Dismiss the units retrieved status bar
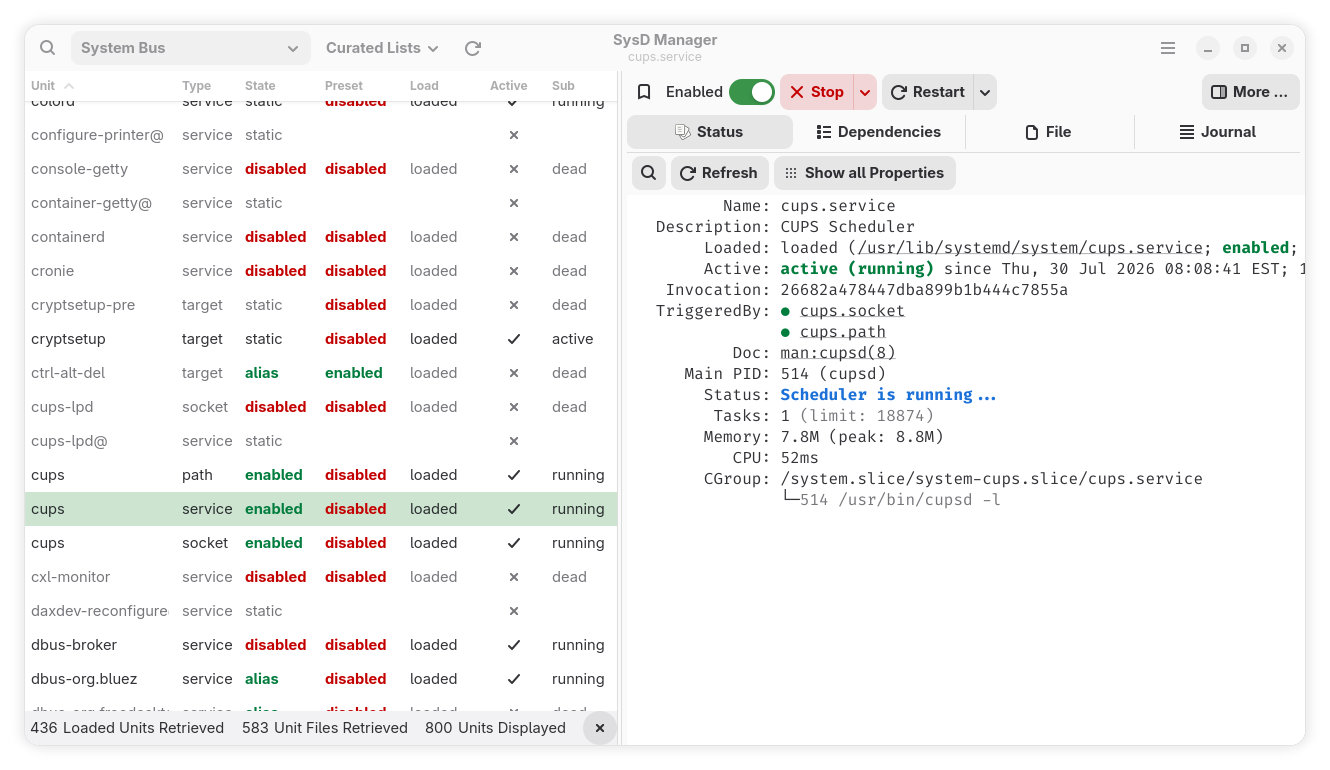Image resolution: width=1330 pixels, height=770 pixels. tap(600, 728)
